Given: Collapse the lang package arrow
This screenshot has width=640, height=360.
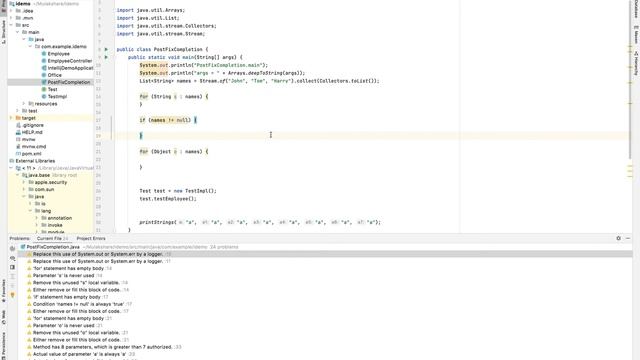Looking at the screenshot, I should (x=31, y=211).
